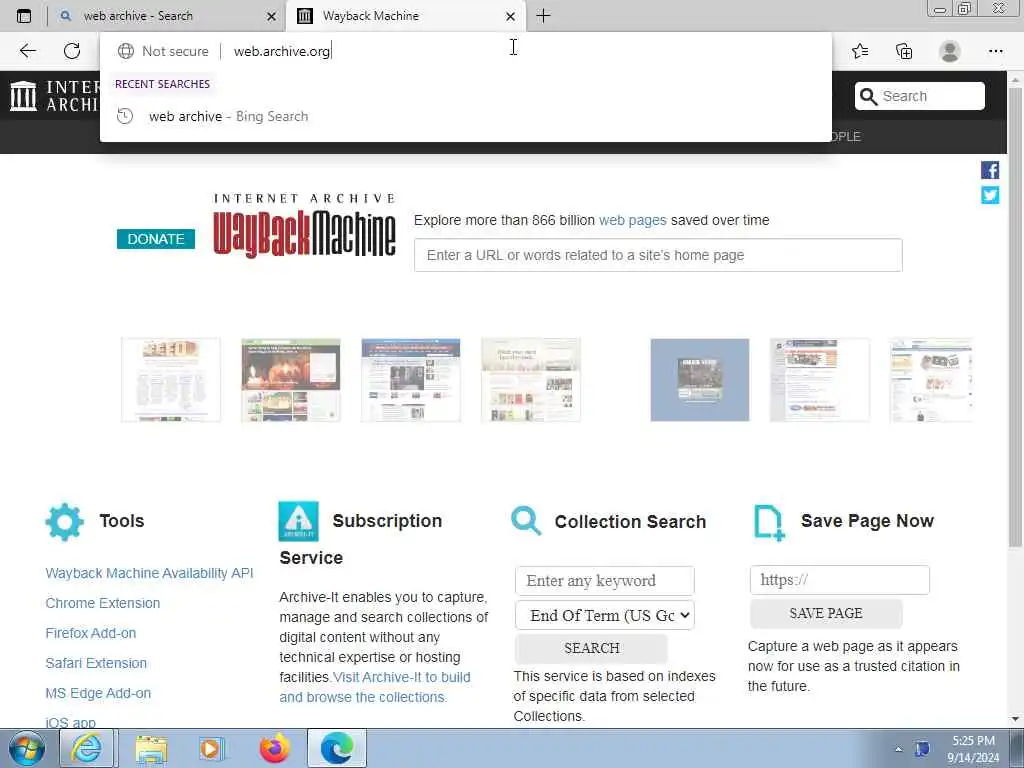Click the address bar web.archive.org text

coord(282,51)
